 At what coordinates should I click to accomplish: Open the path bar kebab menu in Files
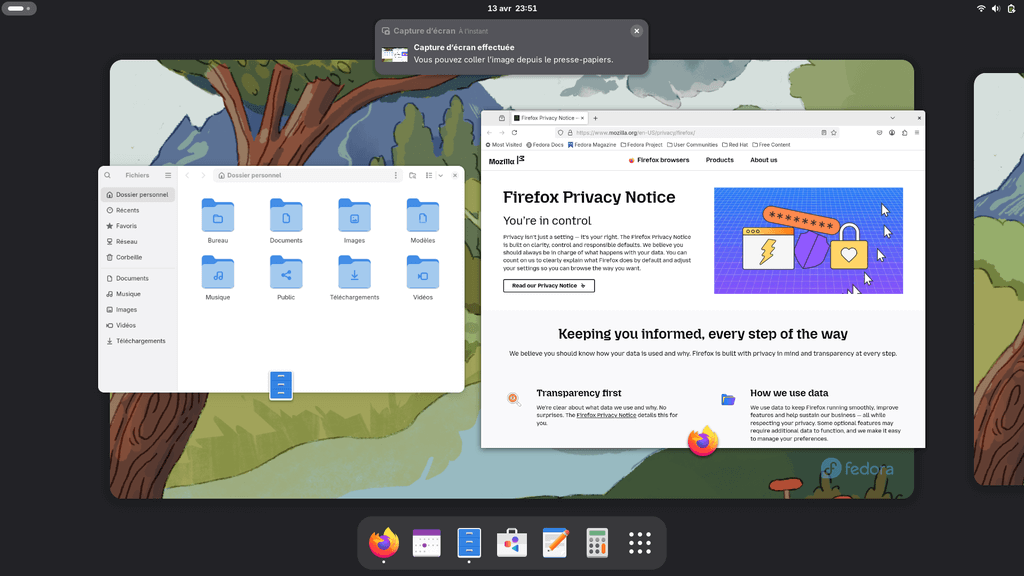click(395, 175)
